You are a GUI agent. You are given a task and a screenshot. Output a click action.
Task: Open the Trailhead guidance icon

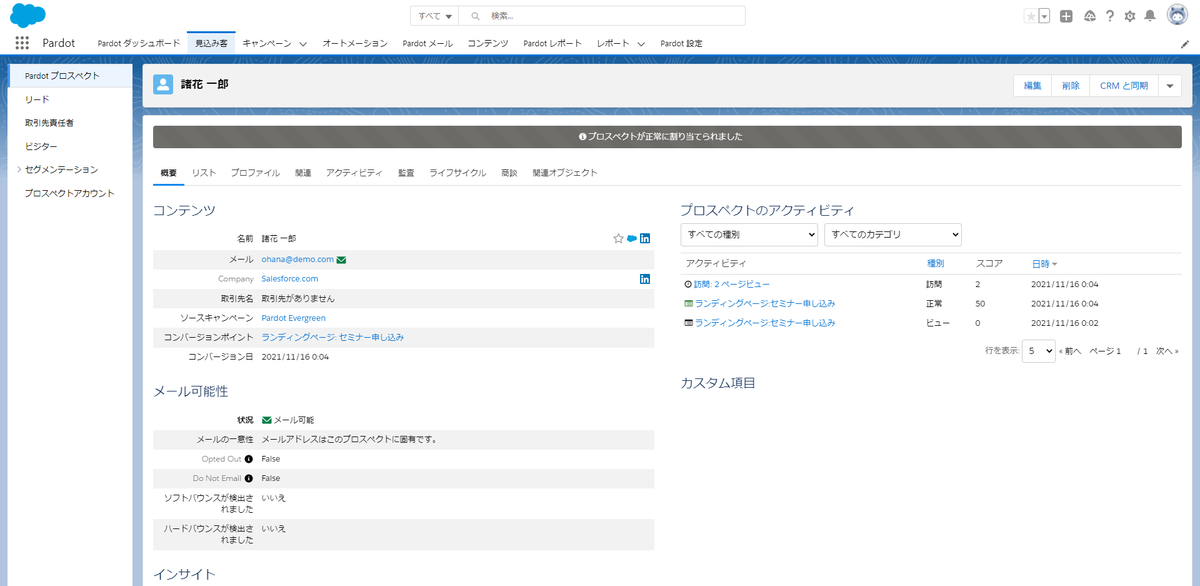1089,16
